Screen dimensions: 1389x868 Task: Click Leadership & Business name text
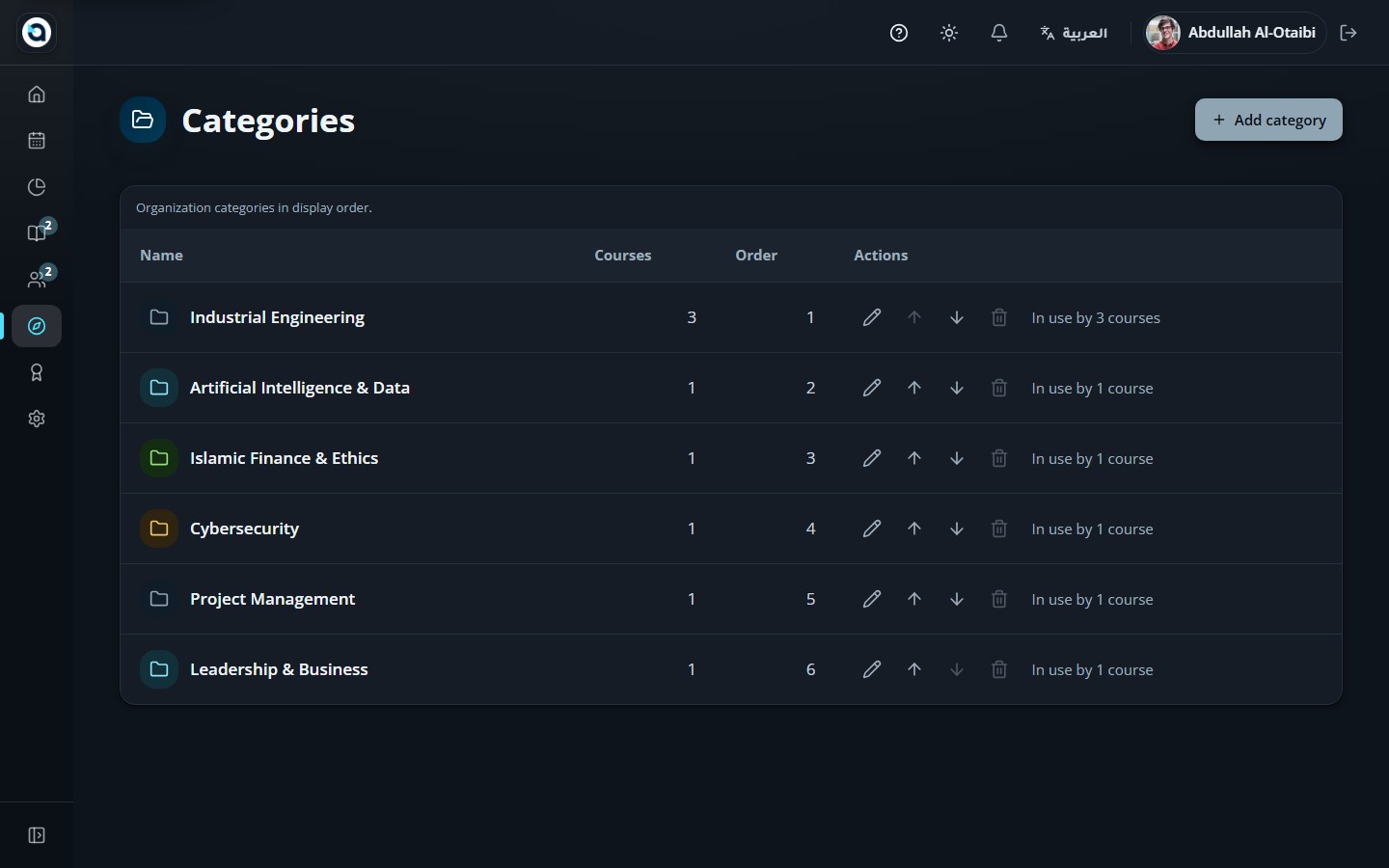coord(279,669)
